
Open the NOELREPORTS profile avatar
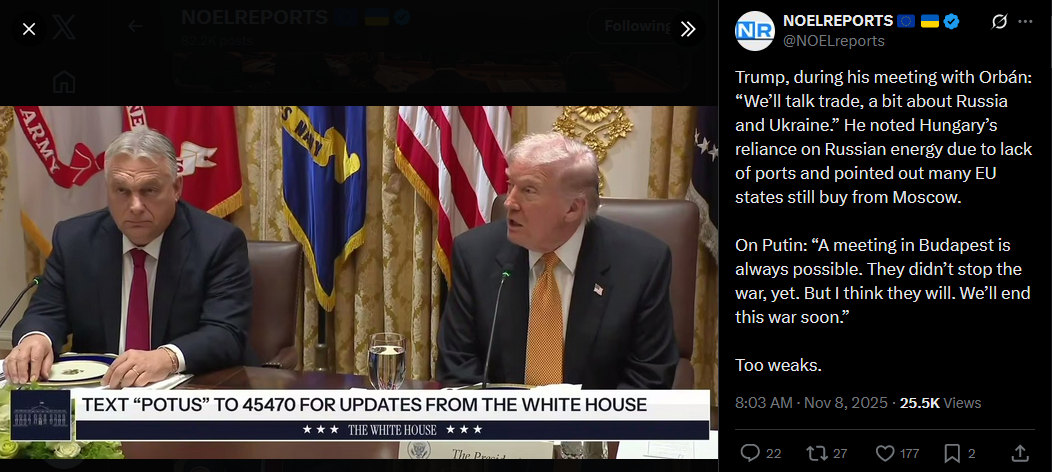(x=755, y=31)
